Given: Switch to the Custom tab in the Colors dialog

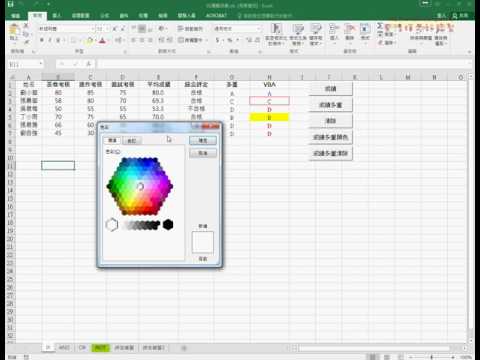Looking at the screenshot, I should pyautogui.click(x=132, y=141).
